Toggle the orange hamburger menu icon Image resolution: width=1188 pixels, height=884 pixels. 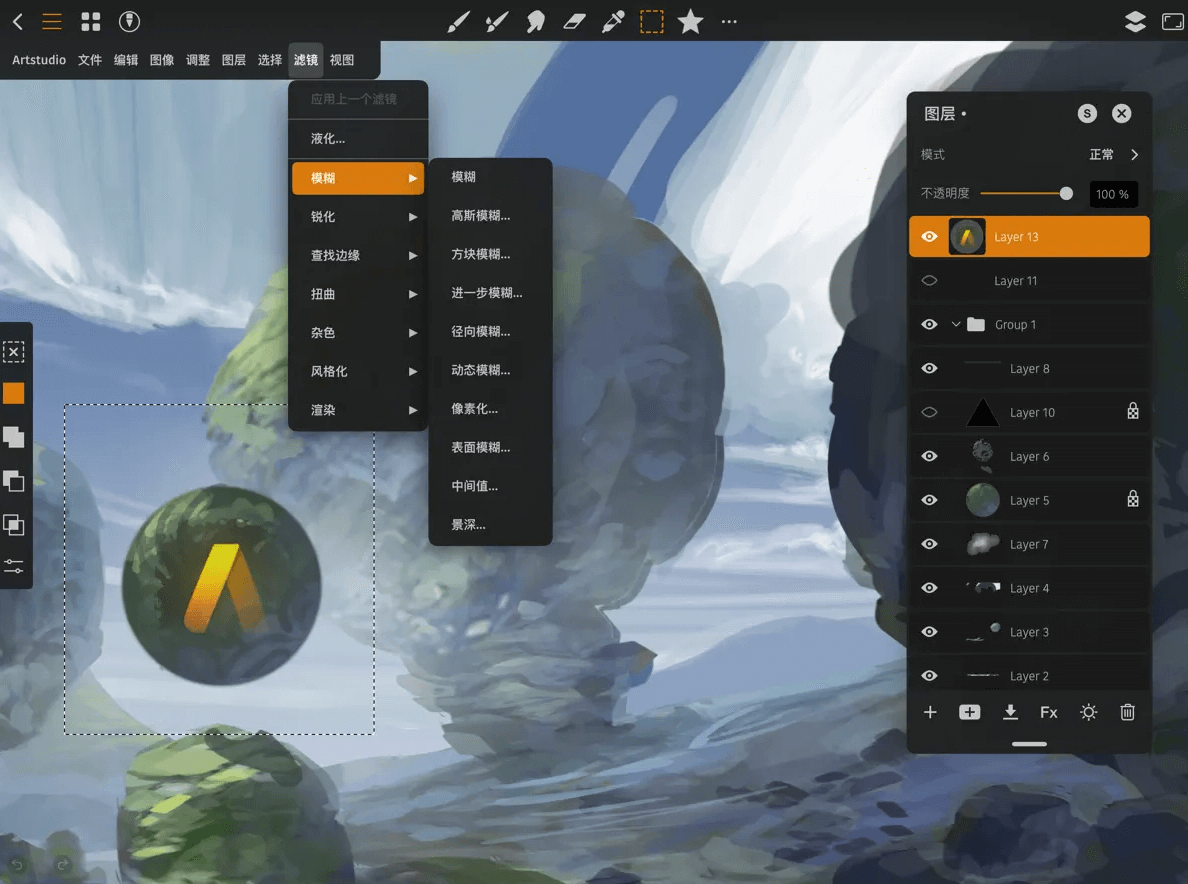pyautogui.click(x=52, y=21)
